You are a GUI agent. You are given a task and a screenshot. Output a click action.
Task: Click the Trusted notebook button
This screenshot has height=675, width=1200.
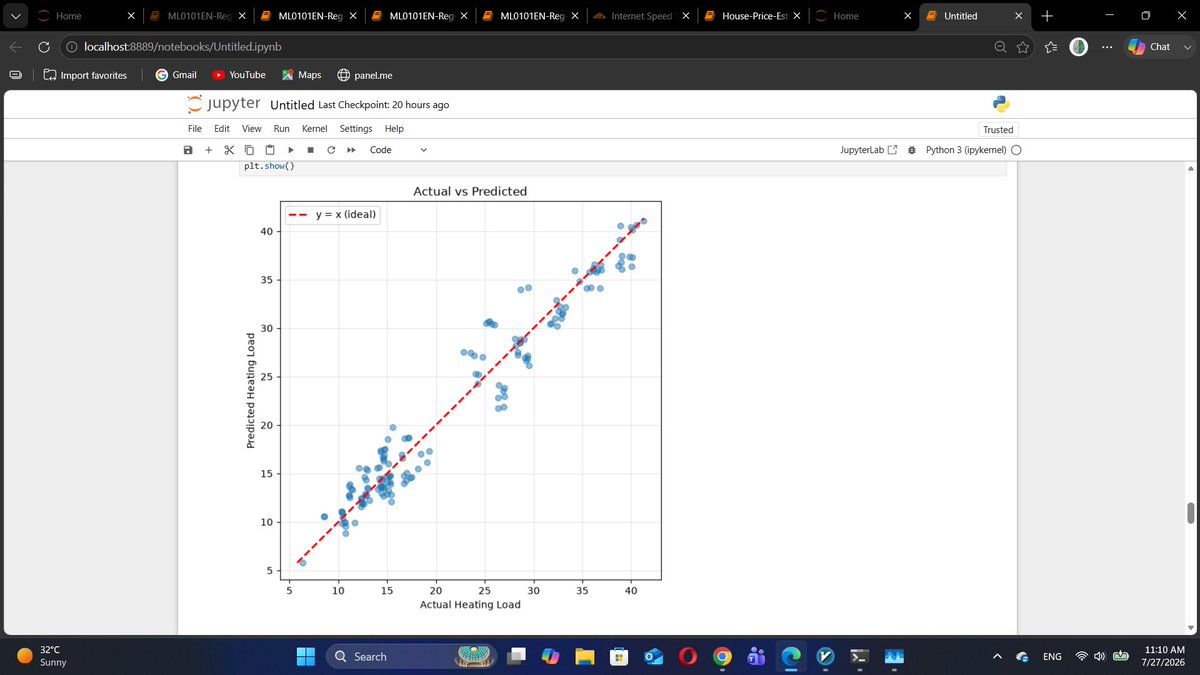click(998, 130)
